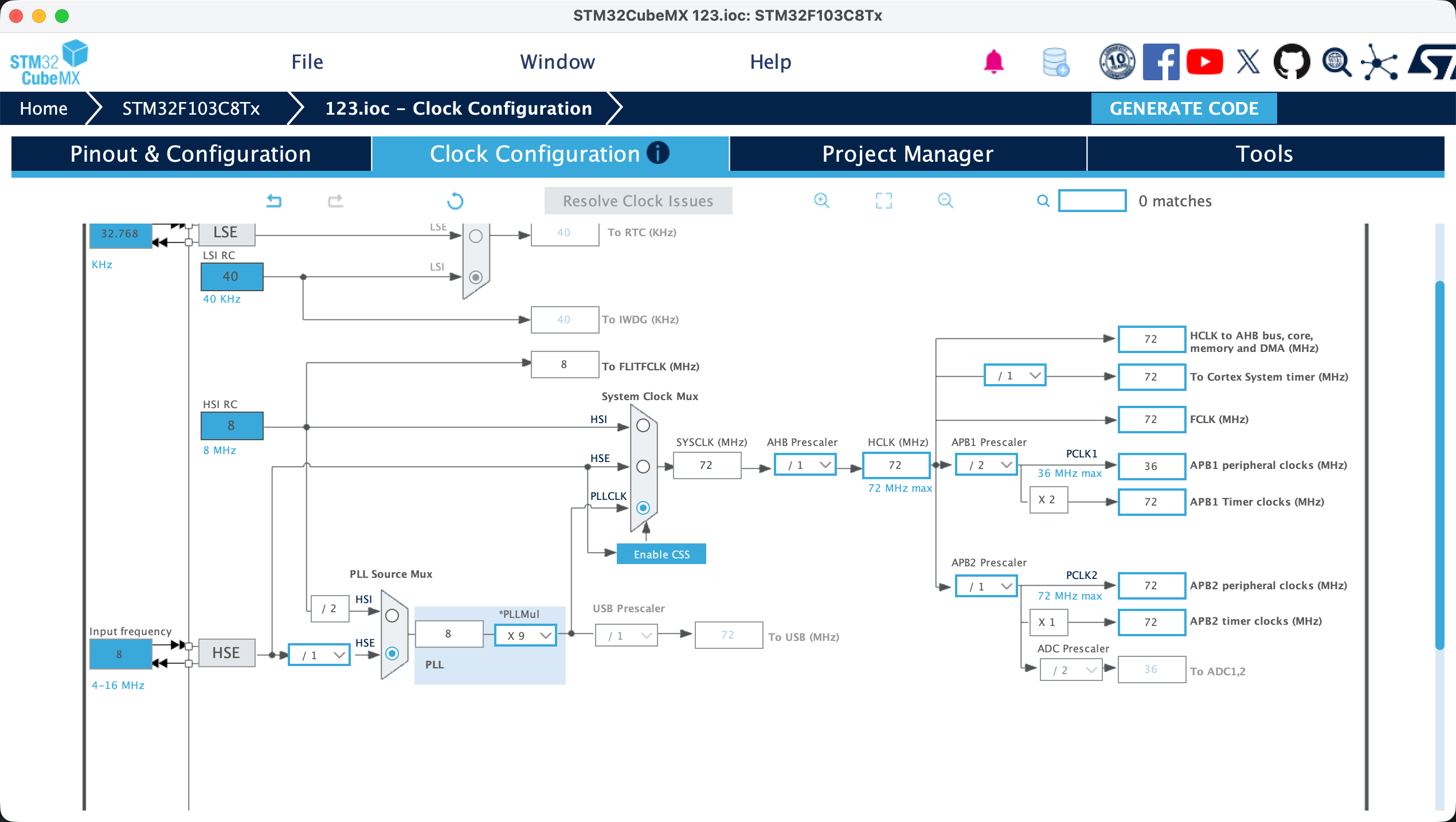Click the database update icon
The image size is (1456, 822).
point(1055,62)
